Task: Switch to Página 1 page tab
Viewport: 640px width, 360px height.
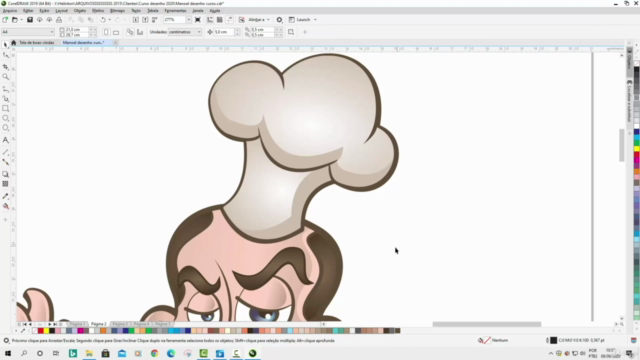Action: coord(77,324)
